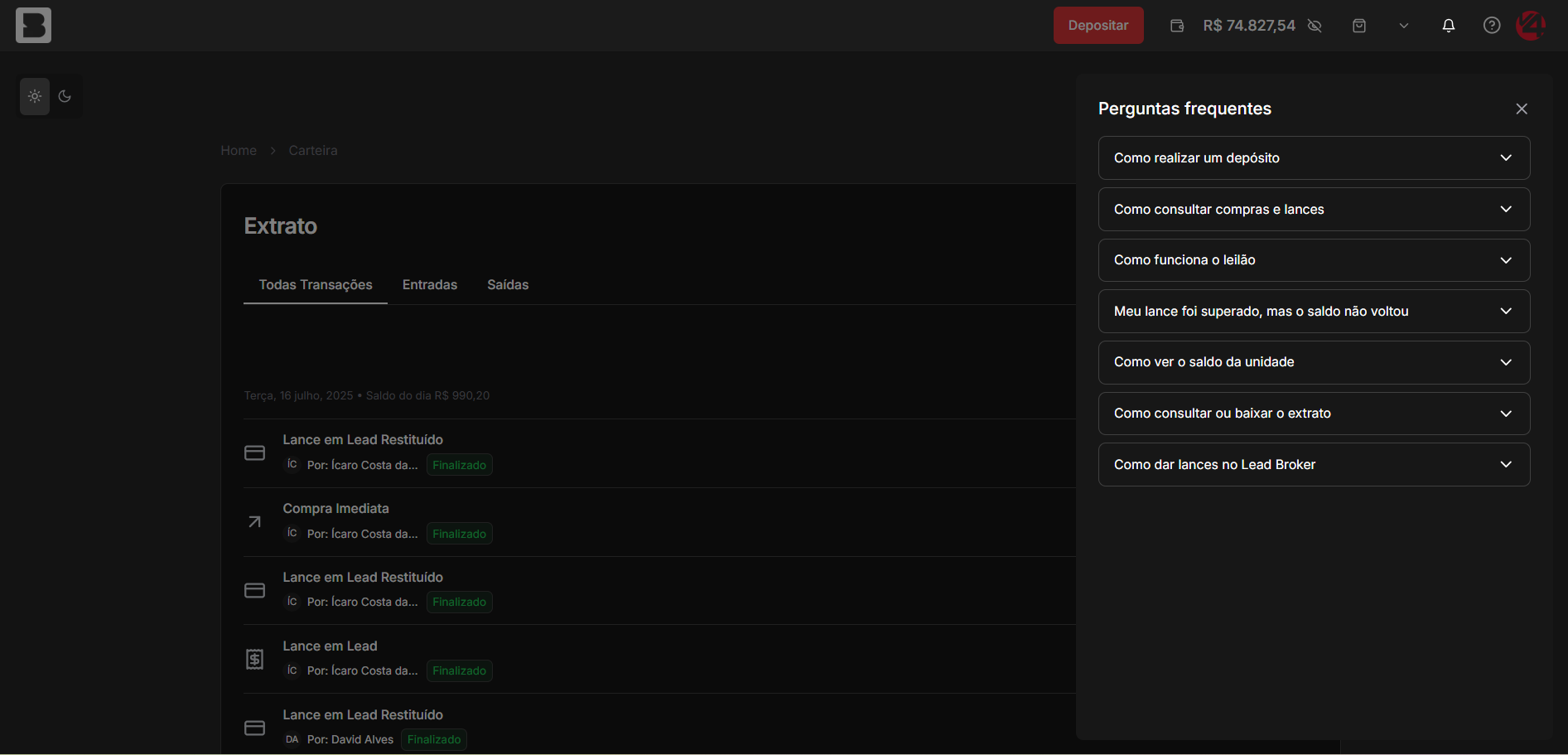This screenshot has width=1568, height=755.
Task: Expand 'Como funciona o leilão' question
Action: tap(1313, 260)
